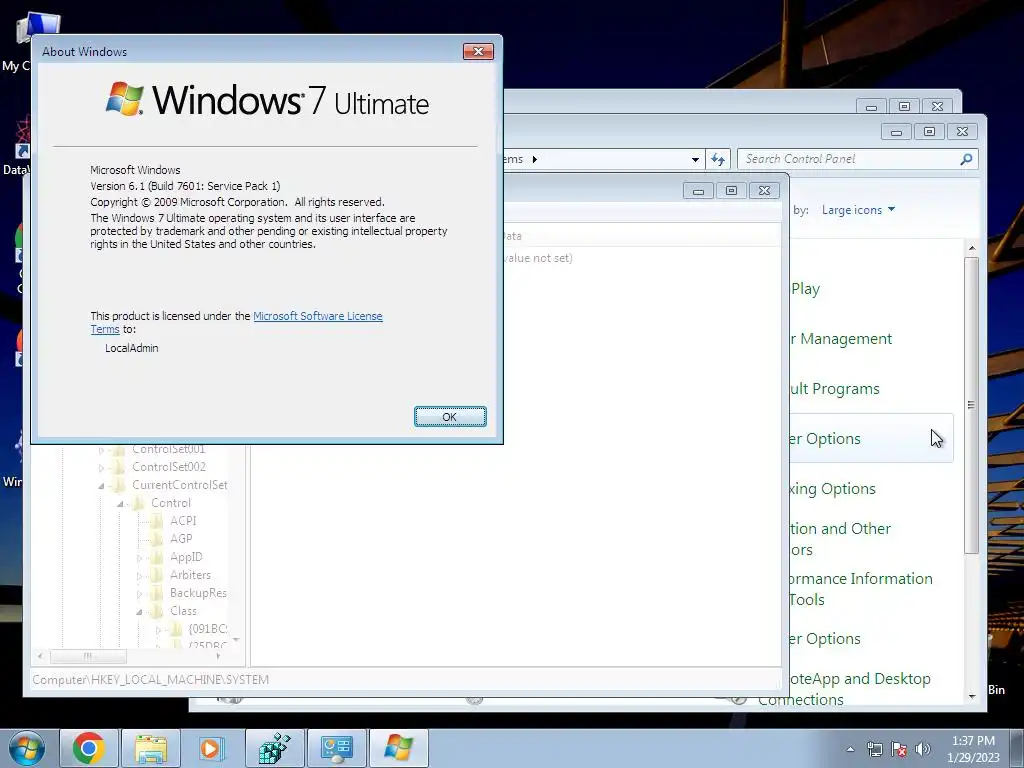The image size is (1024, 768).
Task: Open the Microsoft Software License link
Action: coord(317,316)
